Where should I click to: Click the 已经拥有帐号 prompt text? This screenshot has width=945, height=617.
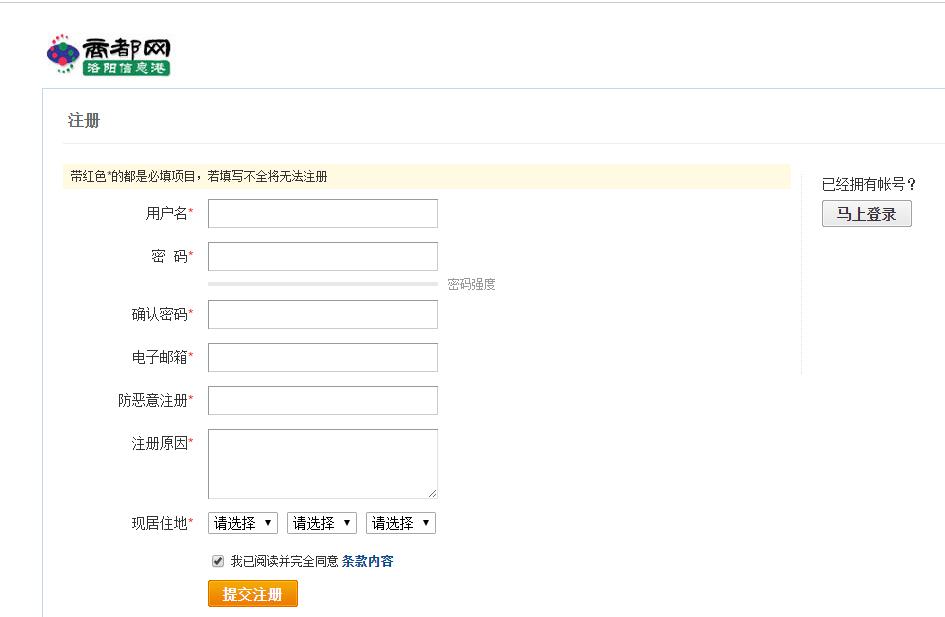(866, 182)
